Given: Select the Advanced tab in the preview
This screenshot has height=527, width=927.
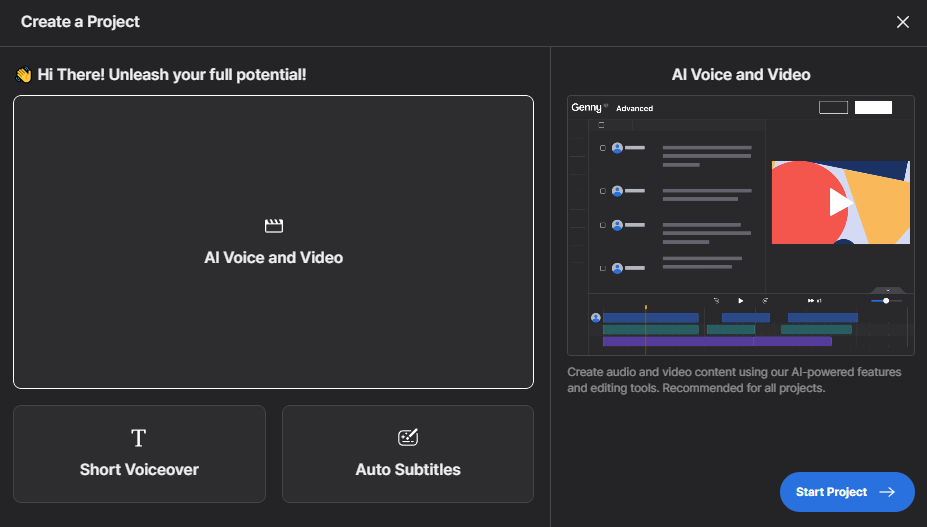Looking at the screenshot, I should (634, 108).
